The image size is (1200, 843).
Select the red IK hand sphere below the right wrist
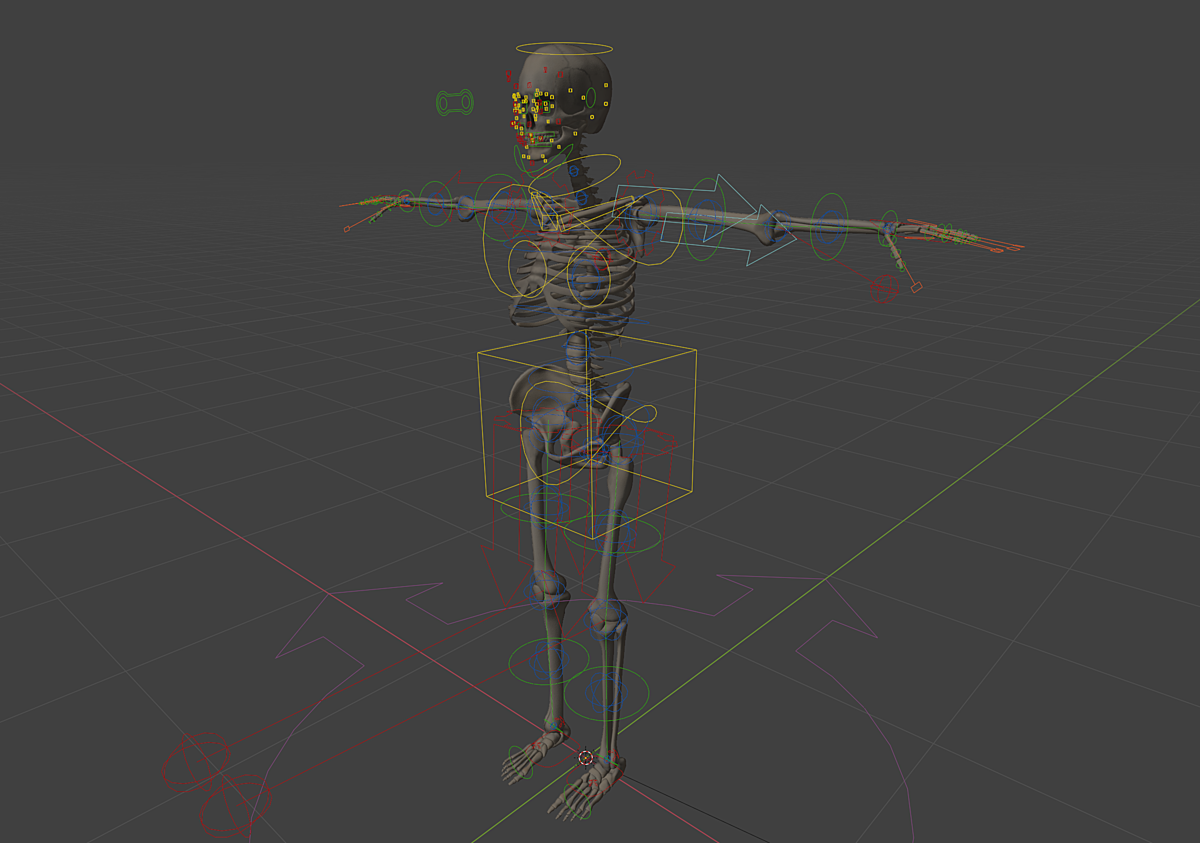883,288
